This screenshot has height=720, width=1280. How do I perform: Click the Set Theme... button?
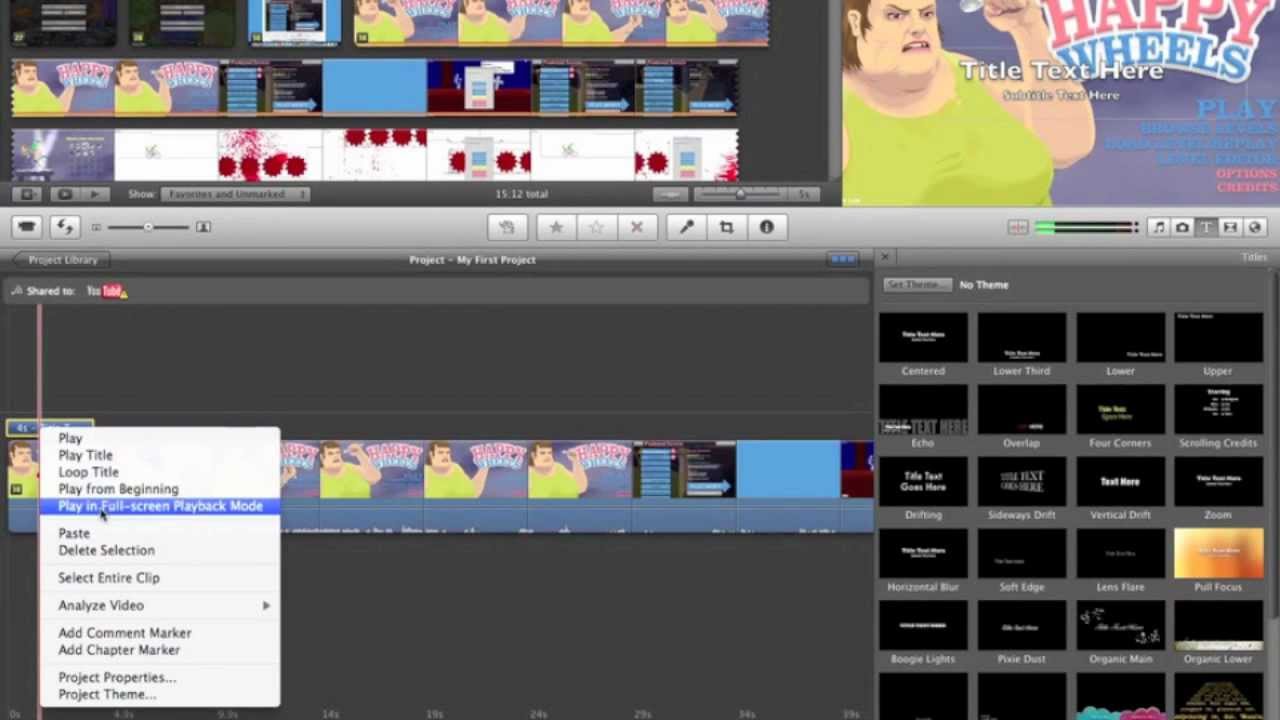coord(915,285)
